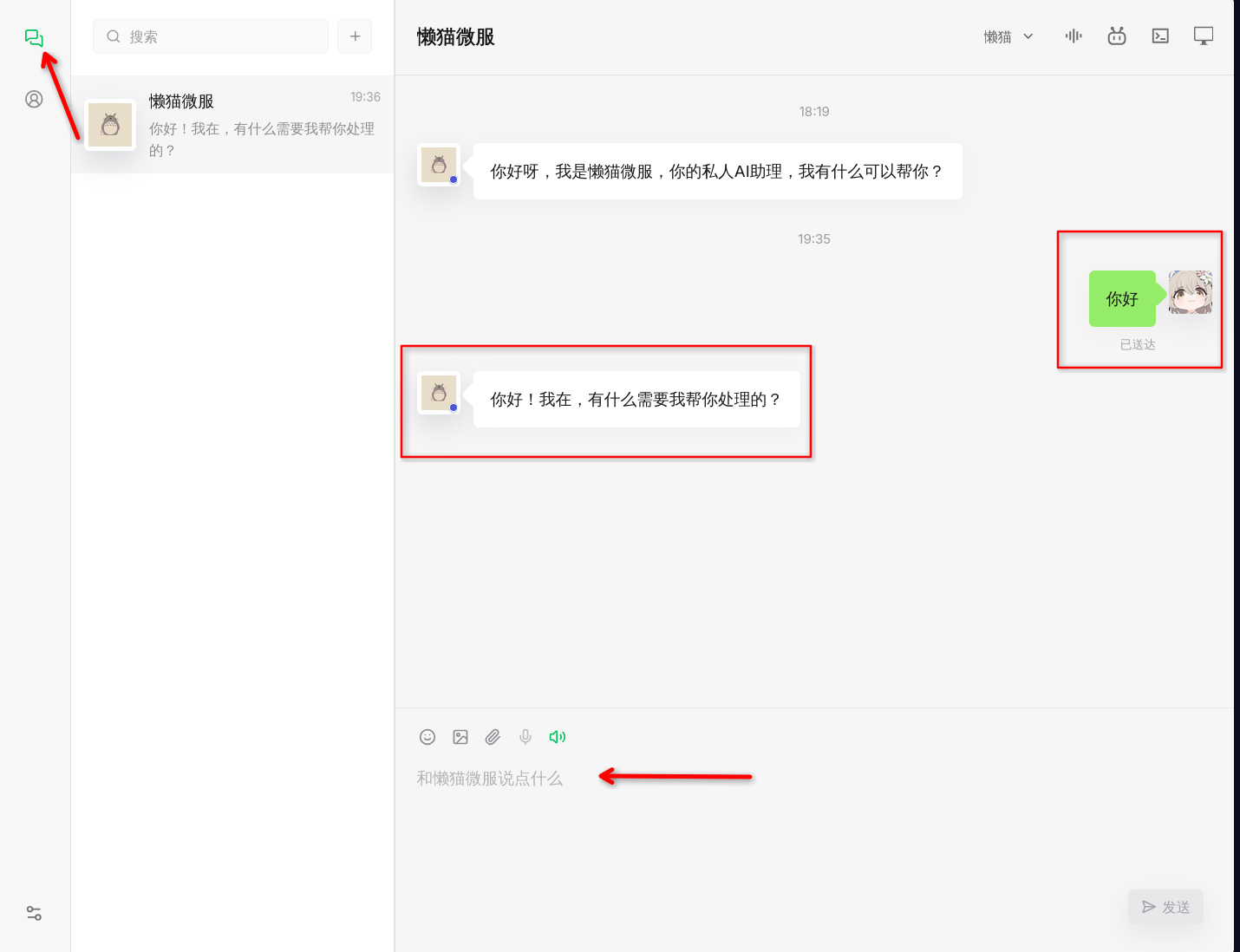
Task: Click the attachment paperclip icon
Action: point(493,737)
